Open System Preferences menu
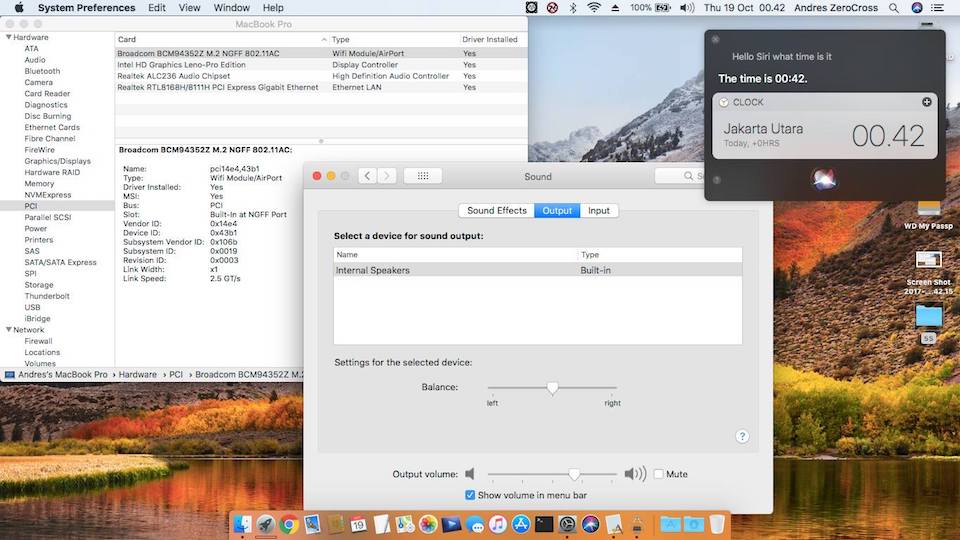The image size is (960, 540). coord(86,8)
